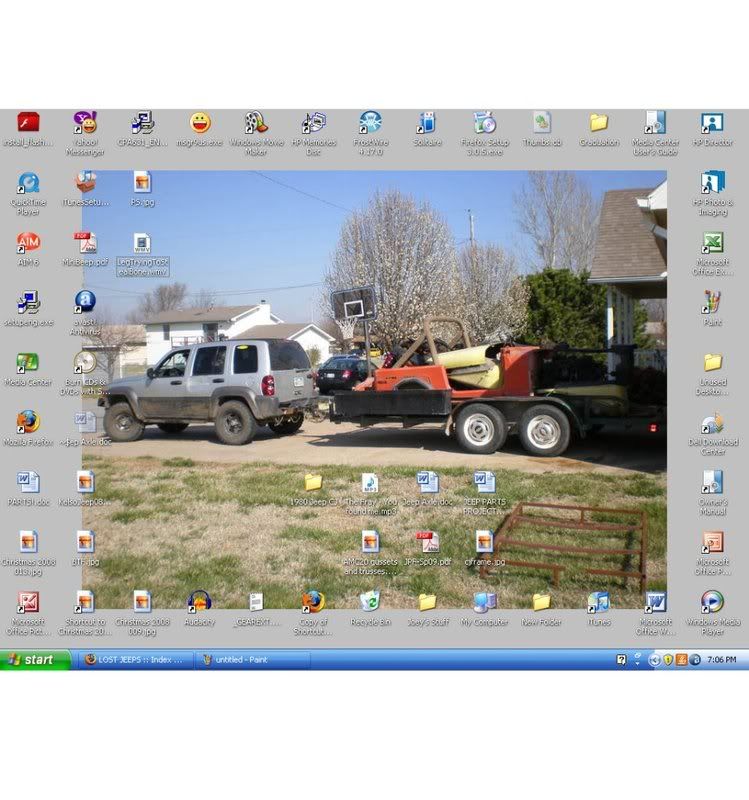Open the Joey's Stuff folder
Image resolution: width=749 pixels, height=800 pixels.
428,603
